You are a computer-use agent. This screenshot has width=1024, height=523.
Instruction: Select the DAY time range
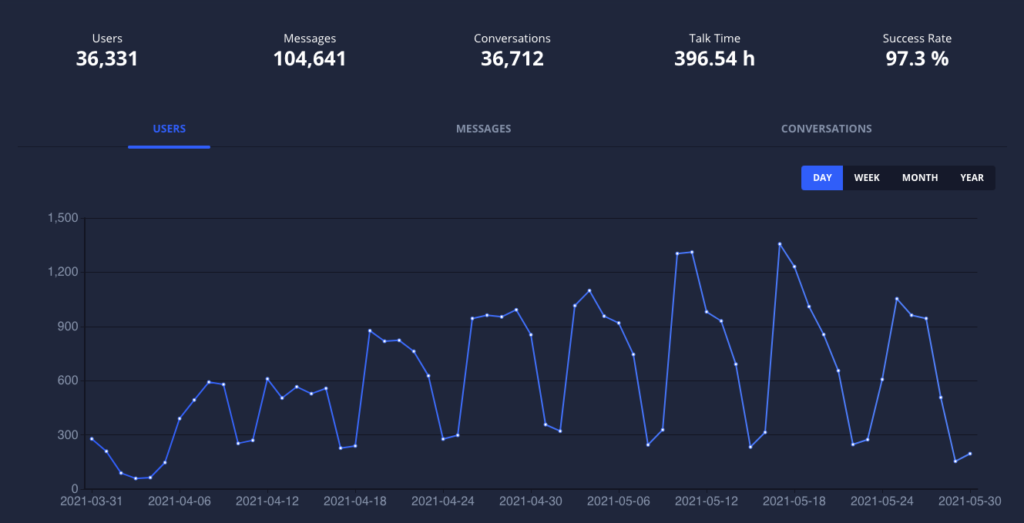coord(822,178)
